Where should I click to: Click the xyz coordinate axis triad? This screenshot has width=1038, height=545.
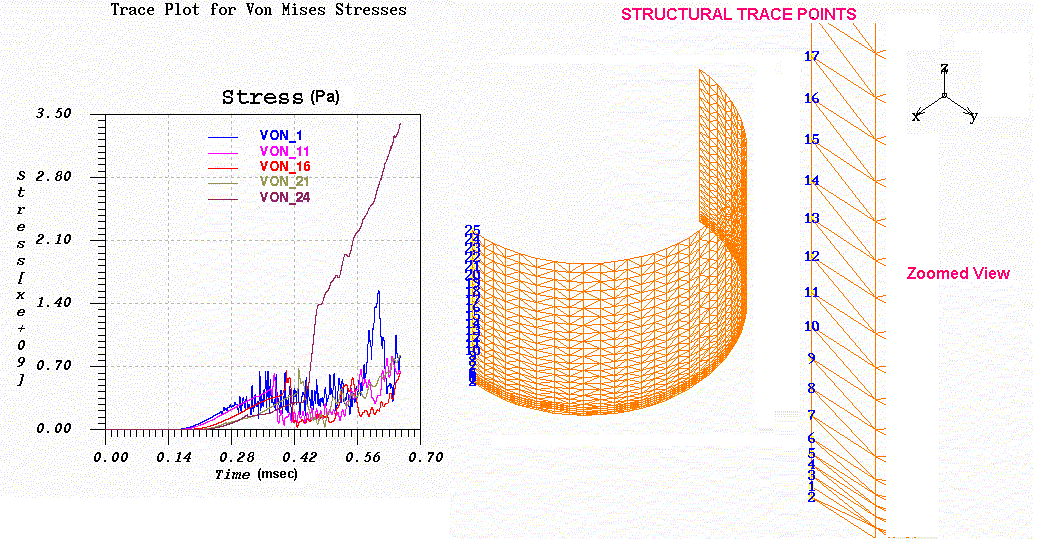pyautogui.click(x=945, y=93)
